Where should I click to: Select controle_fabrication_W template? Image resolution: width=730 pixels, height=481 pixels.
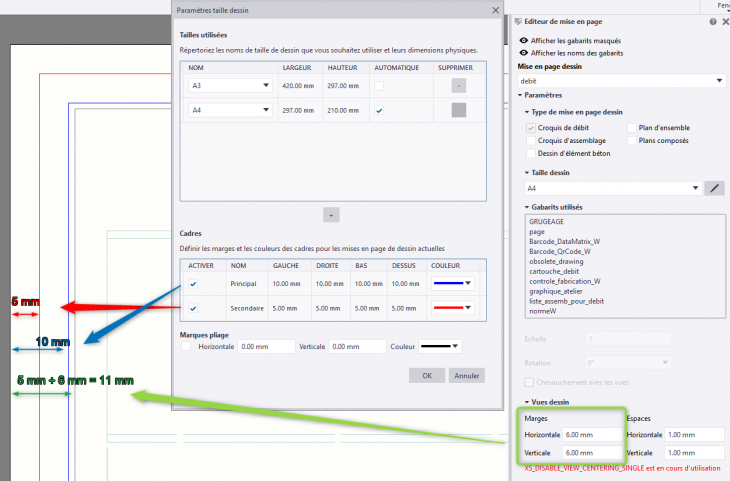[565, 281]
